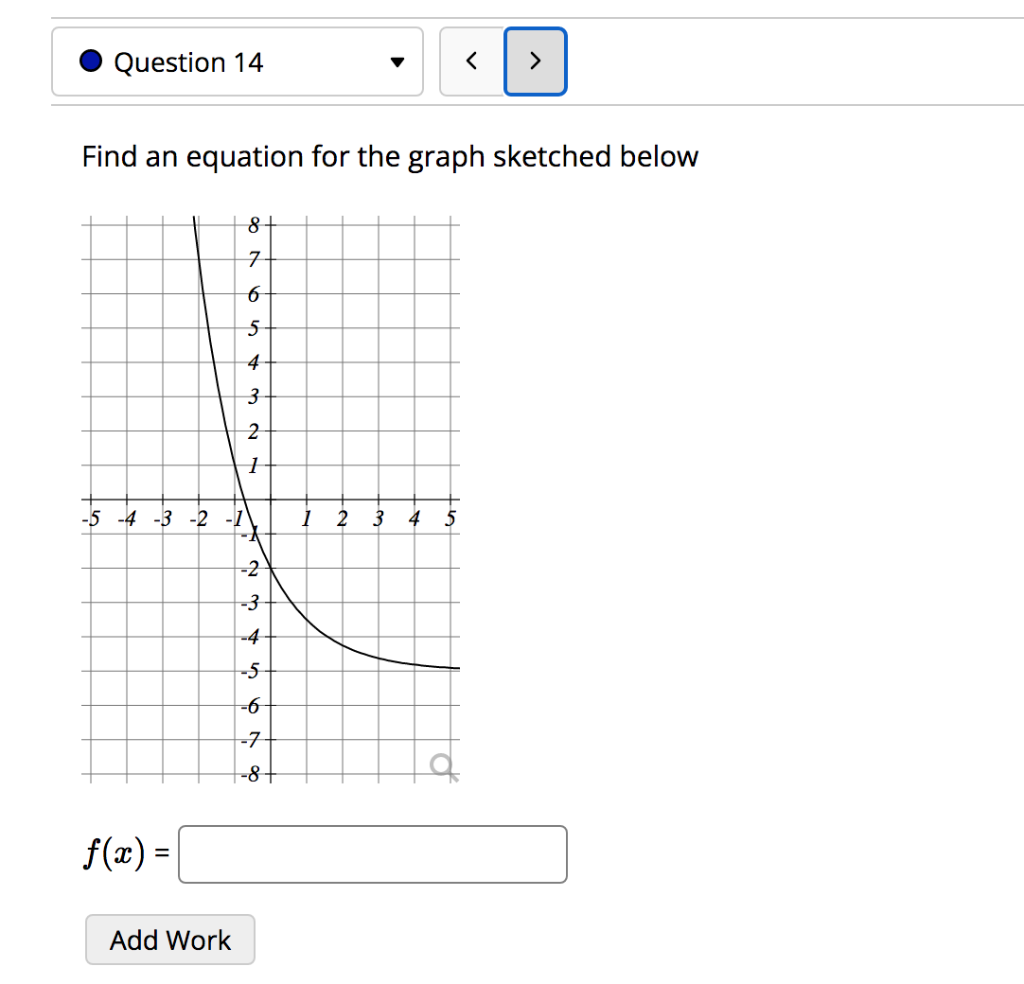Click the right chevron arrow icon
Viewport: 1024px width, 984px height.
(x=535, y=60)
